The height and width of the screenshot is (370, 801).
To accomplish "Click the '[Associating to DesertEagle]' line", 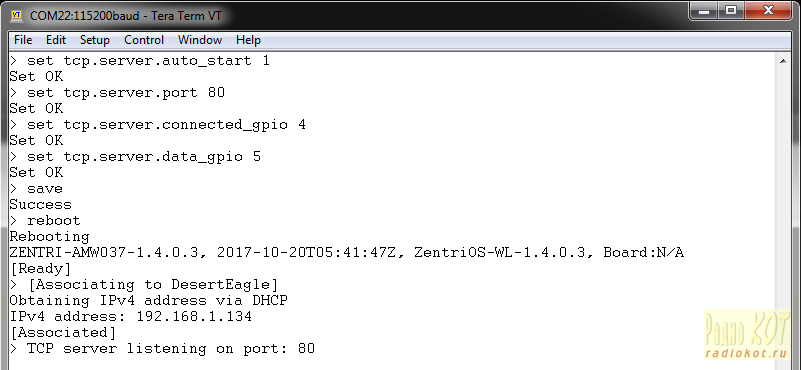I will [144, 285].
